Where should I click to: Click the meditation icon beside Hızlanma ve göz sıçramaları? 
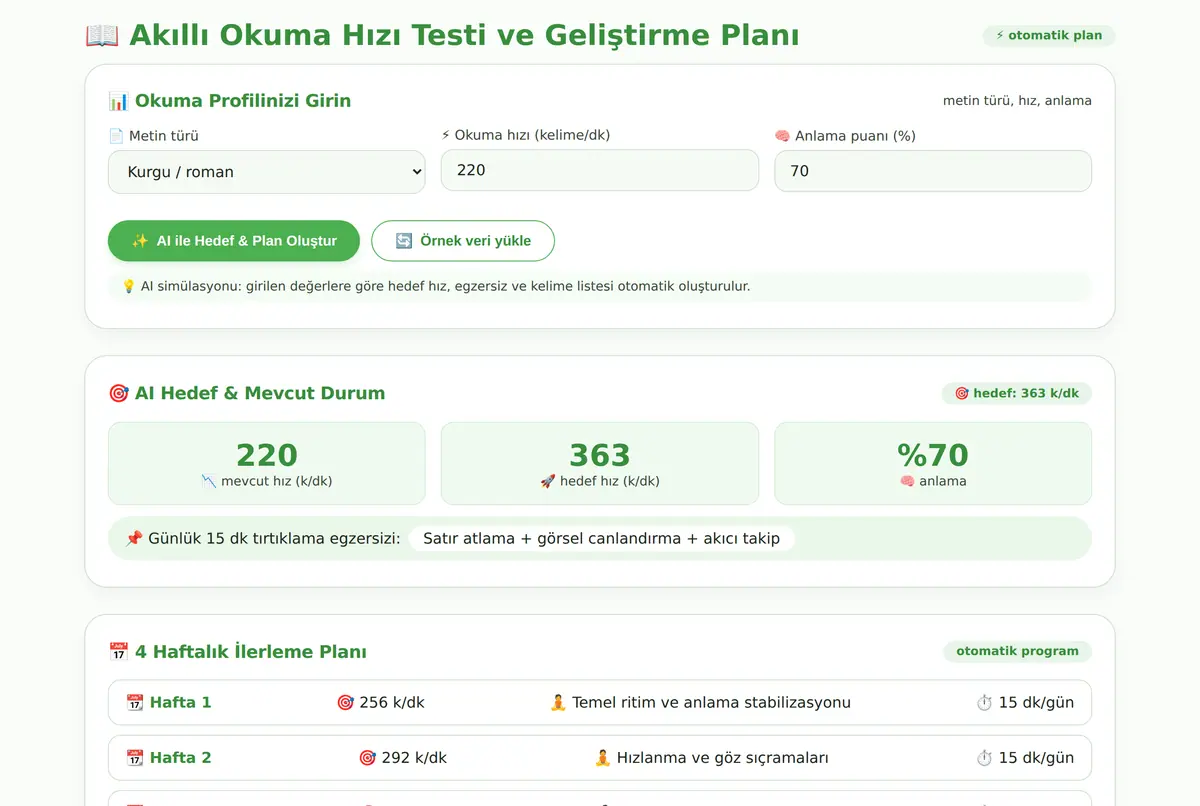pos(603,758)
